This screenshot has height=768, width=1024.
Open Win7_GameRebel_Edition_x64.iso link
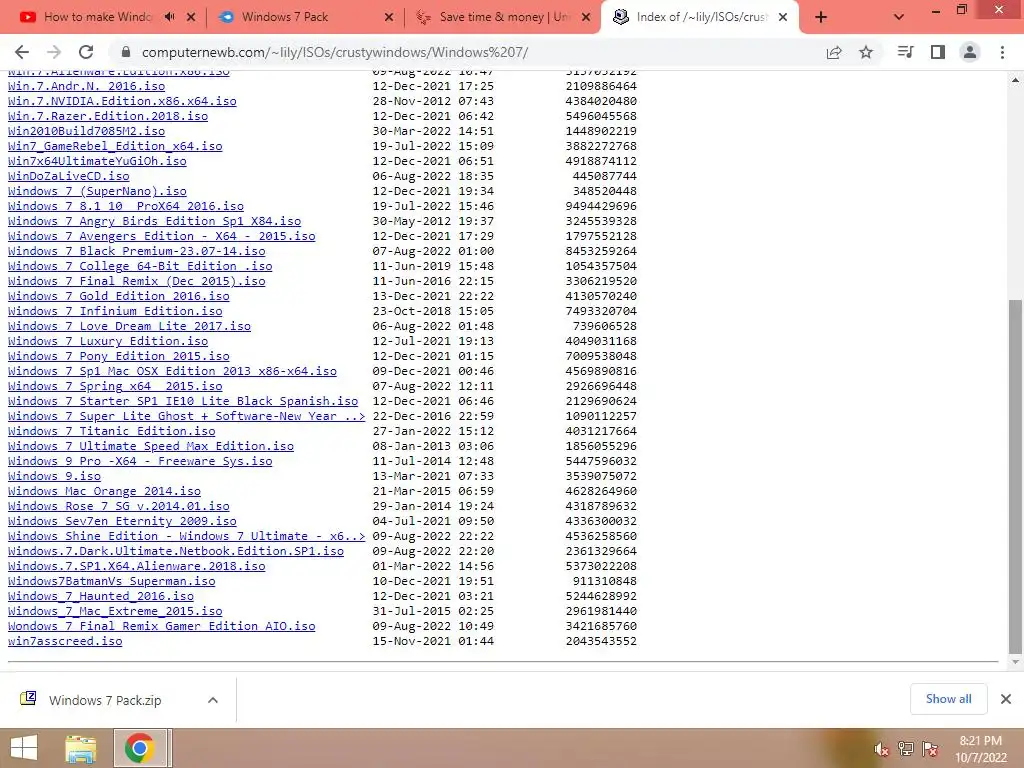[115, 146]
